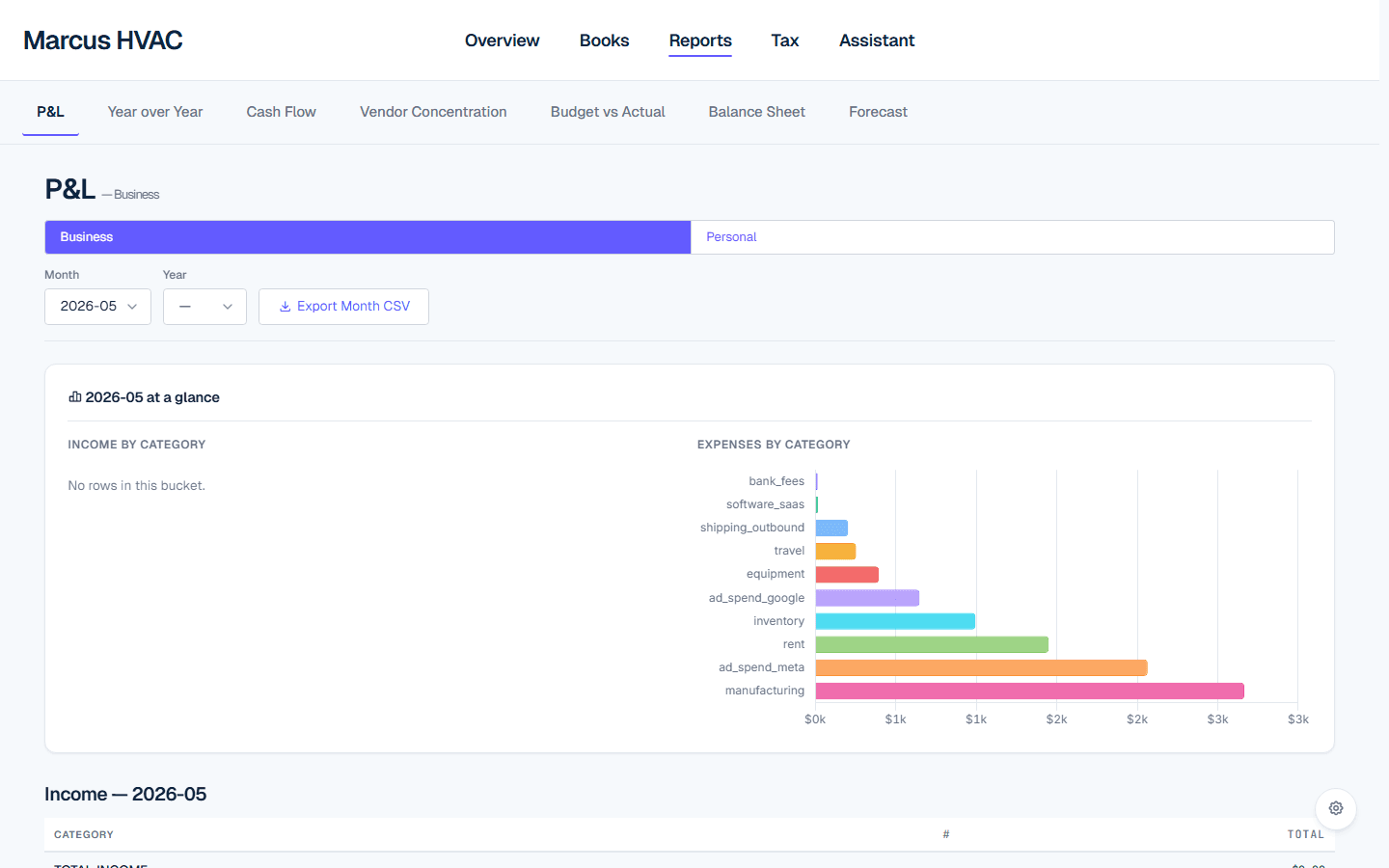Open the Reports menu item
The image size is (1389, 868).
[700, 41]
